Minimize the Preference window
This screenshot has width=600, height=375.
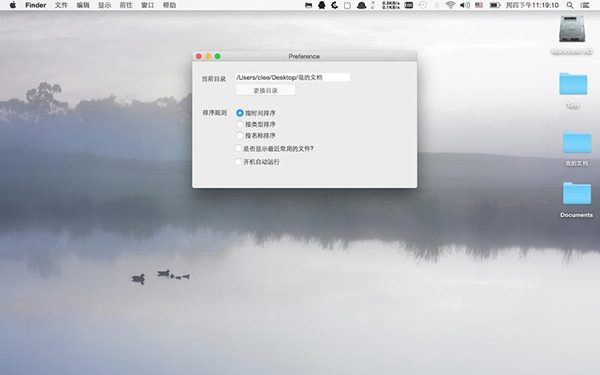tap(208, 56)
